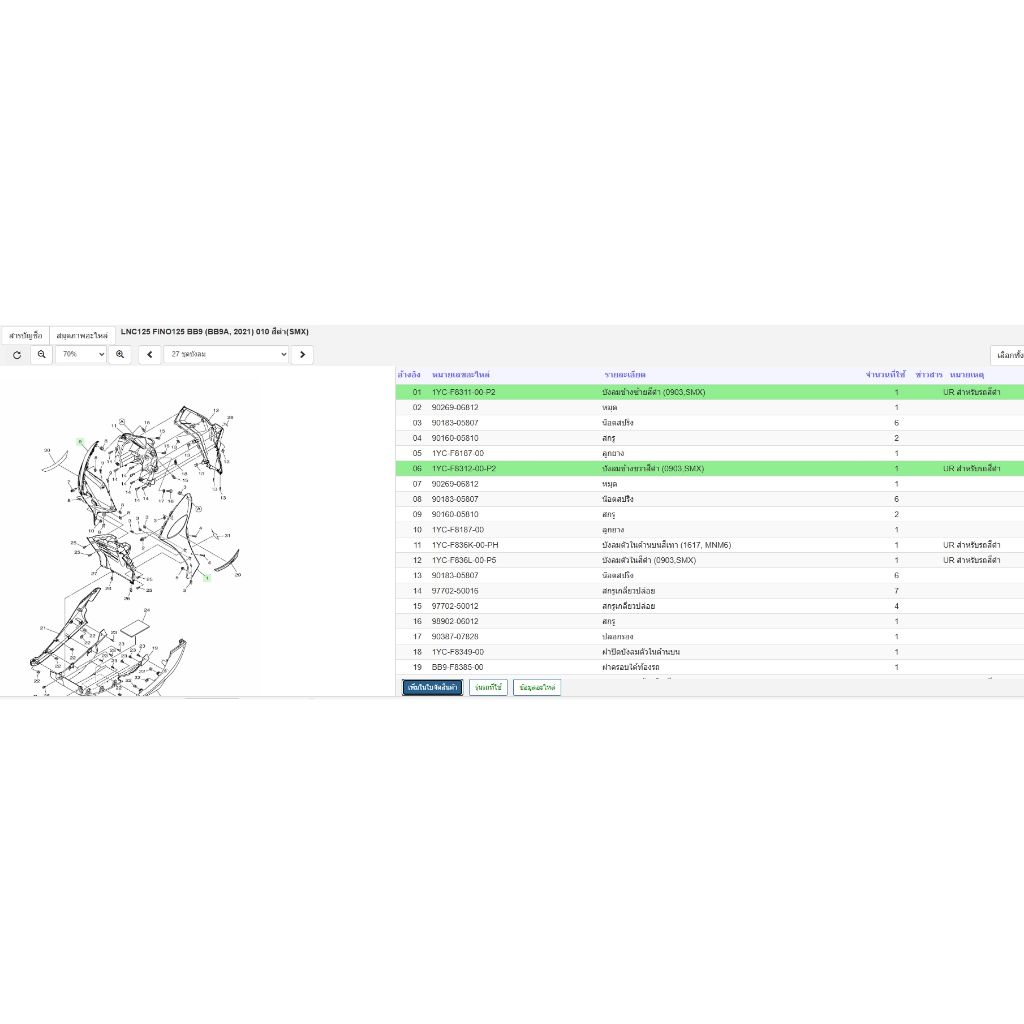Go to previous diagram with left arrow
1024x1024 pixels.
[149, 355]
